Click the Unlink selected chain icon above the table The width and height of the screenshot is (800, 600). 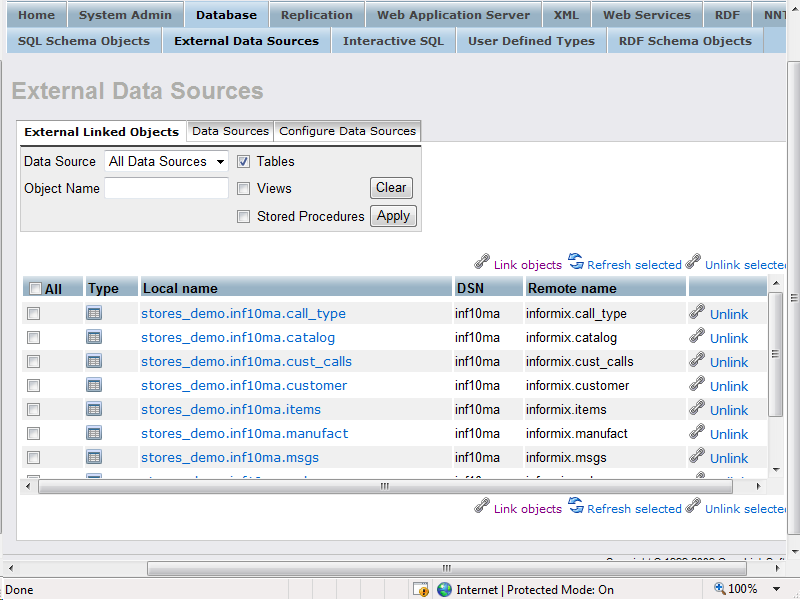(x=693, y=261)
